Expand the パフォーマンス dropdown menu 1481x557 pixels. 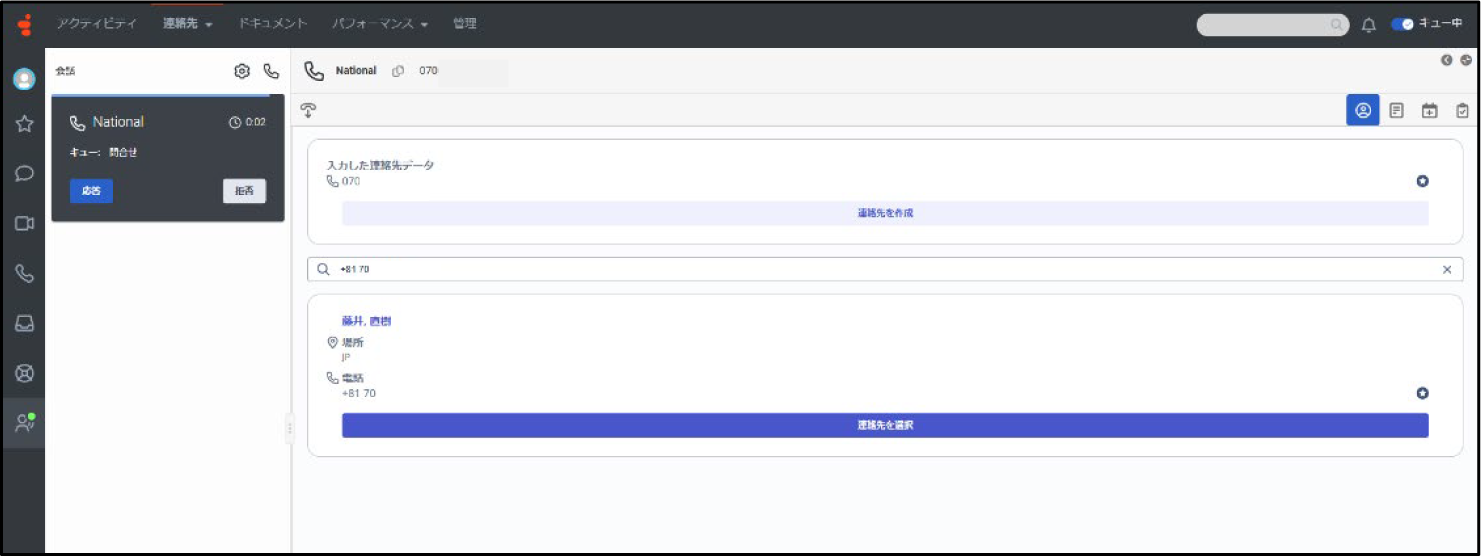[x=380, y=24]
